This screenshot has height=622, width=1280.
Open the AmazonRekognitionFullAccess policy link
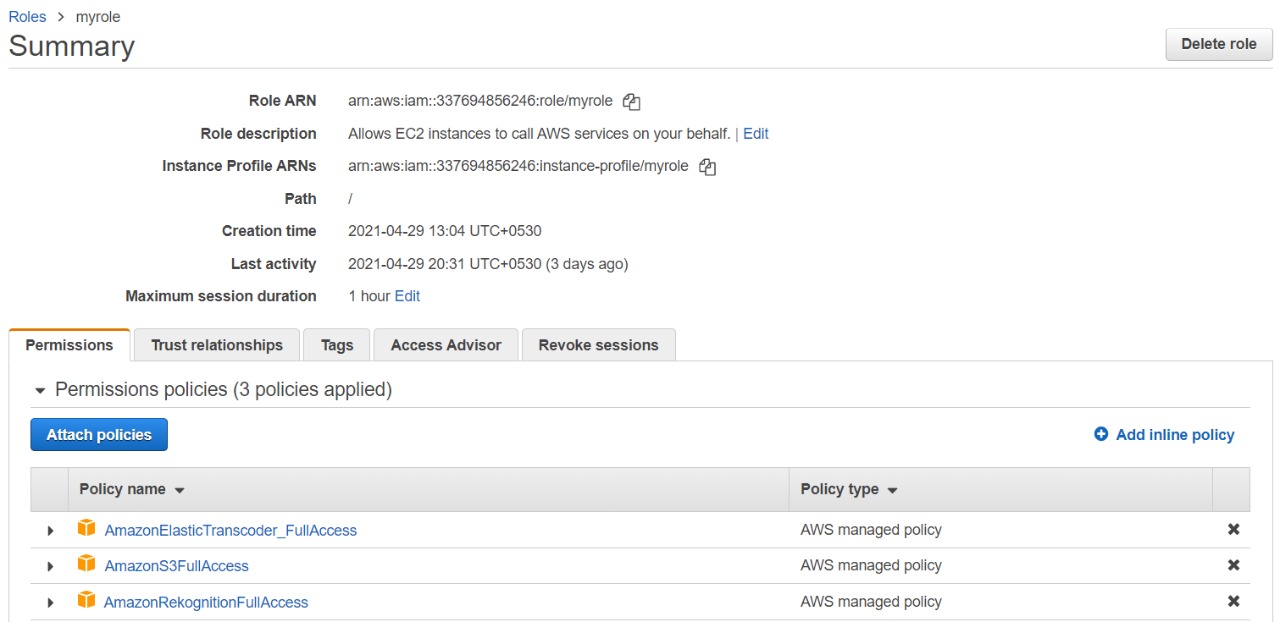tap(206, 602)
